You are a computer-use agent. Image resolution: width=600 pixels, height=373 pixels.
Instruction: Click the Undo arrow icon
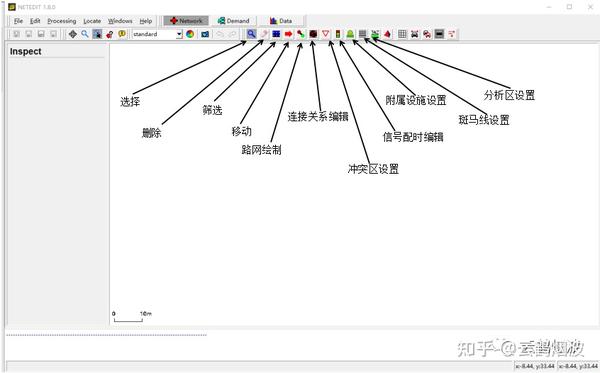(220, 34)
